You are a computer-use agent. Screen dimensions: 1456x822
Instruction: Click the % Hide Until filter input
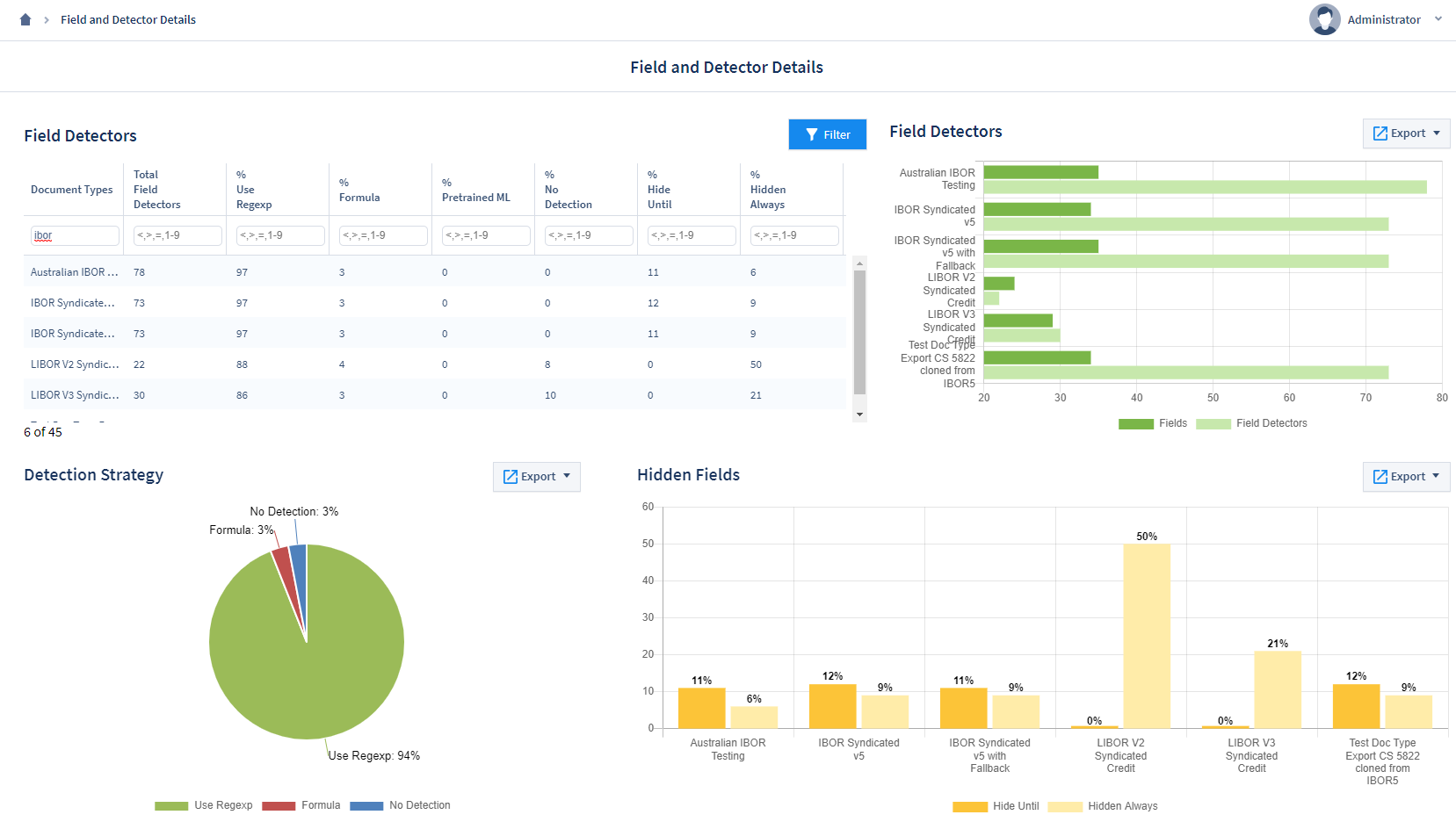pos(692,235)
